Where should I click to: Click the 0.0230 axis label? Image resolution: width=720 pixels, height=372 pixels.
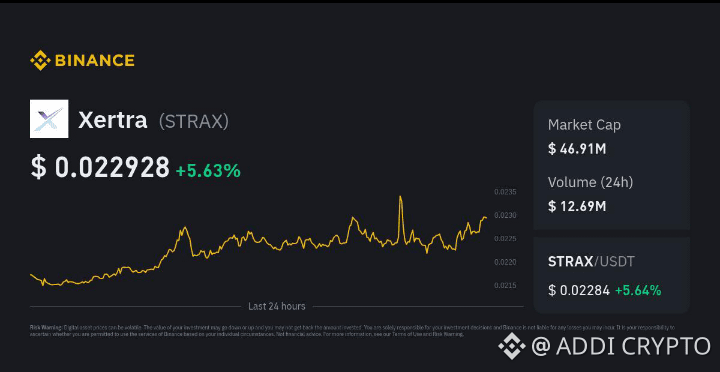505,215
